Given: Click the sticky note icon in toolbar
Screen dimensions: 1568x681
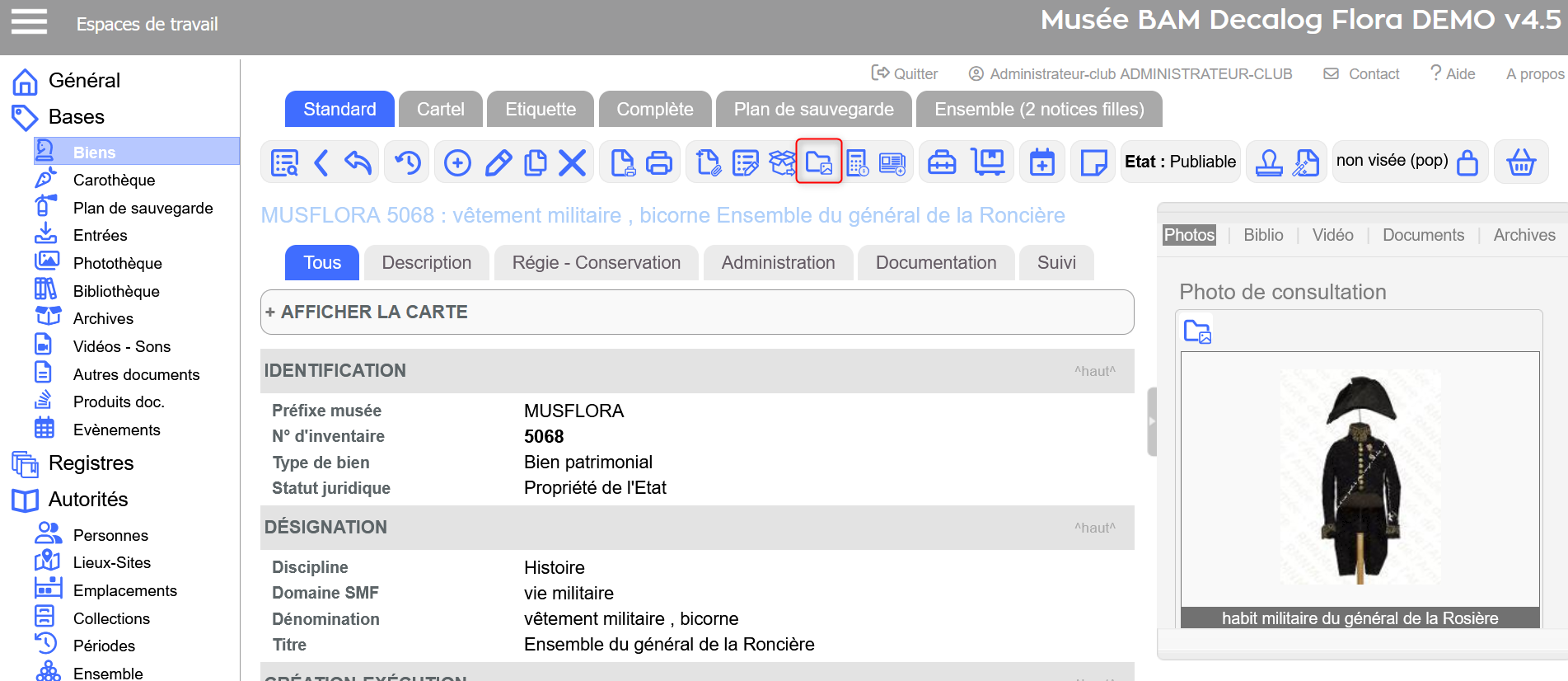Looking at the screenshot, I should click(x=1093, y=162).
